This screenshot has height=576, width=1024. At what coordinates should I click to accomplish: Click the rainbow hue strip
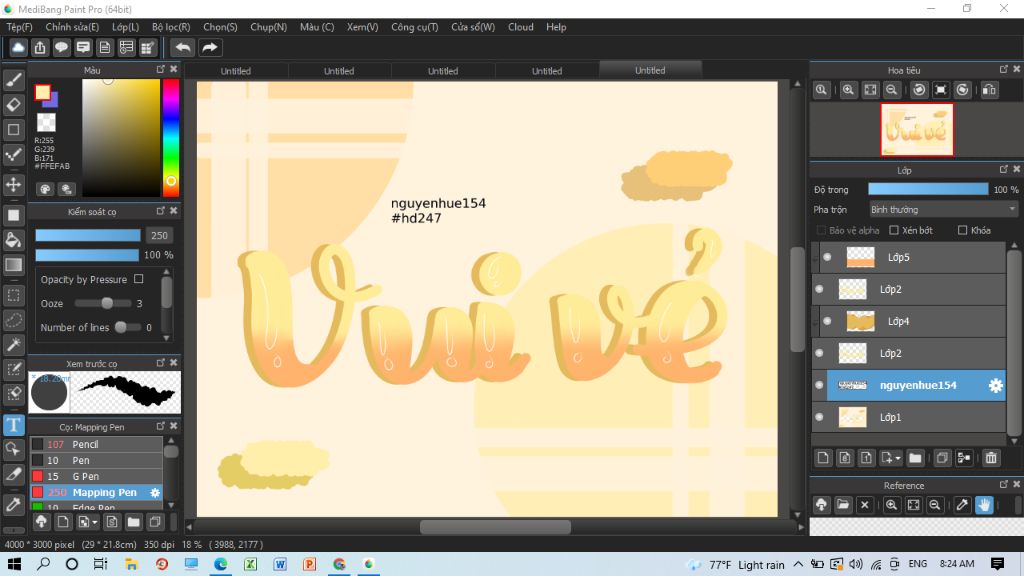pos(170,136)
